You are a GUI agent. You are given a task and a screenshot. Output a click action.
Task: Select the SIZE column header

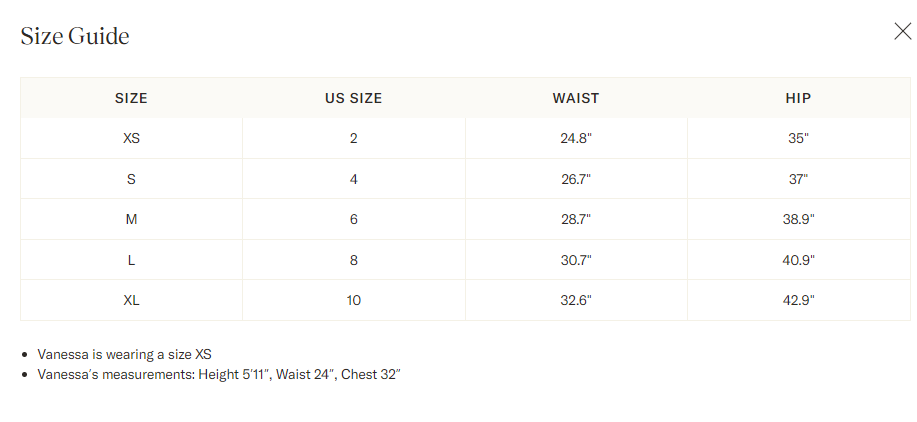(x=131, y=98)
